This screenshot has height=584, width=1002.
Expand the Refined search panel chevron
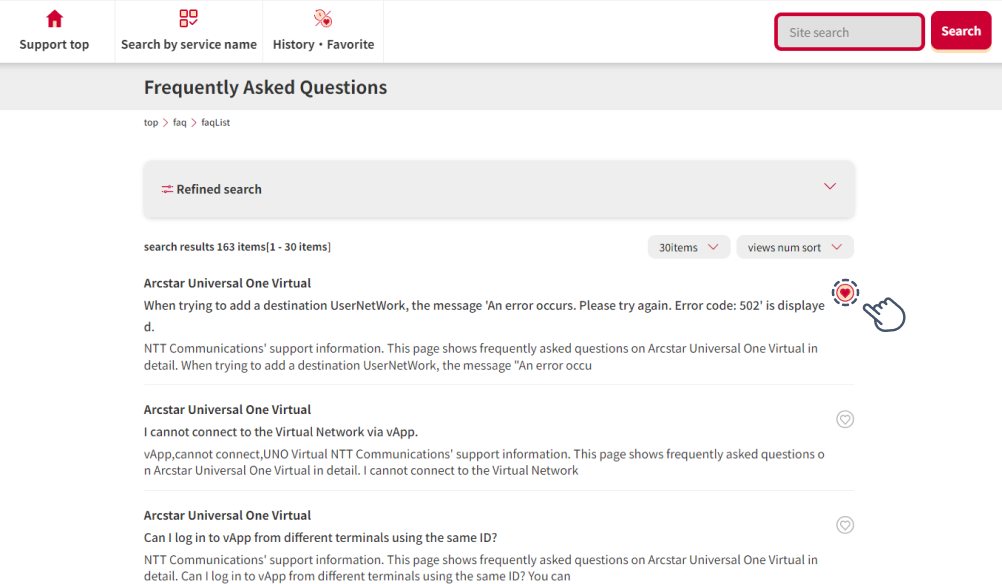[829, 187]
